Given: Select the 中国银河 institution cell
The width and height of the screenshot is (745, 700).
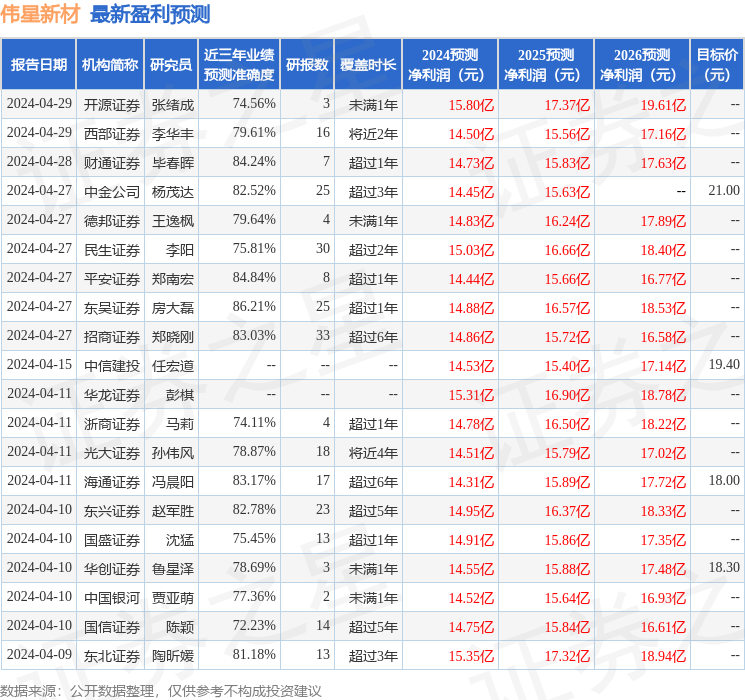Looking at the screenshot, I should pyautogui.click(x=112, y=598).
